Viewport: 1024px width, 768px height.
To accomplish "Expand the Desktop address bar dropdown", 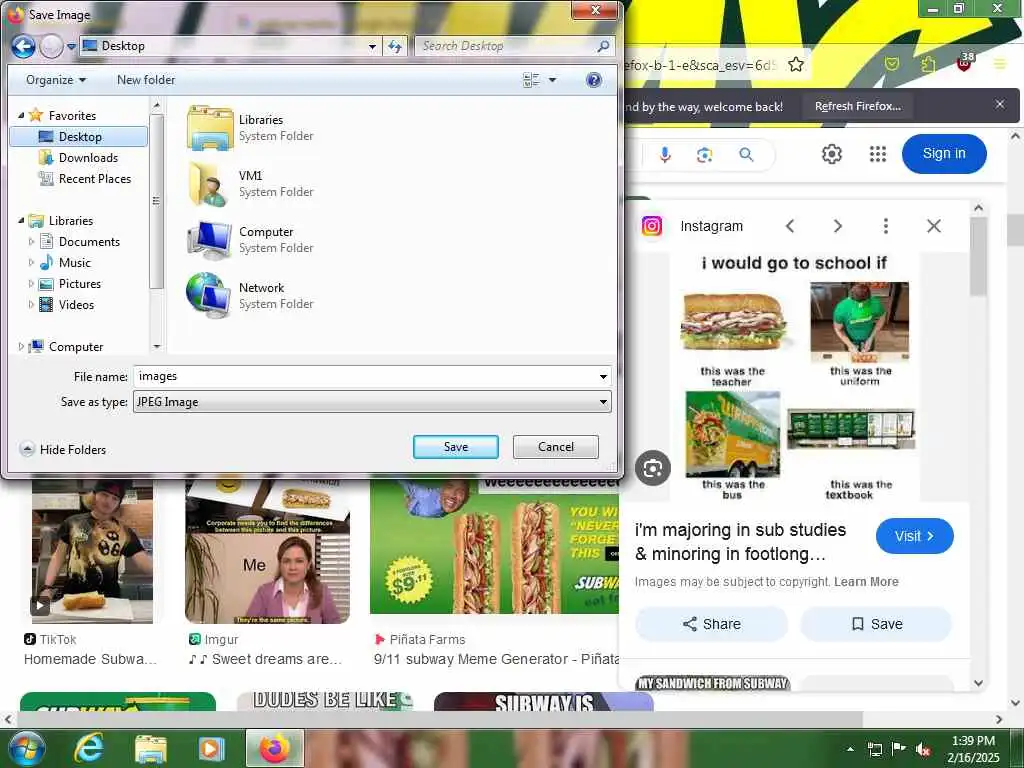I will tap(372, 46).
